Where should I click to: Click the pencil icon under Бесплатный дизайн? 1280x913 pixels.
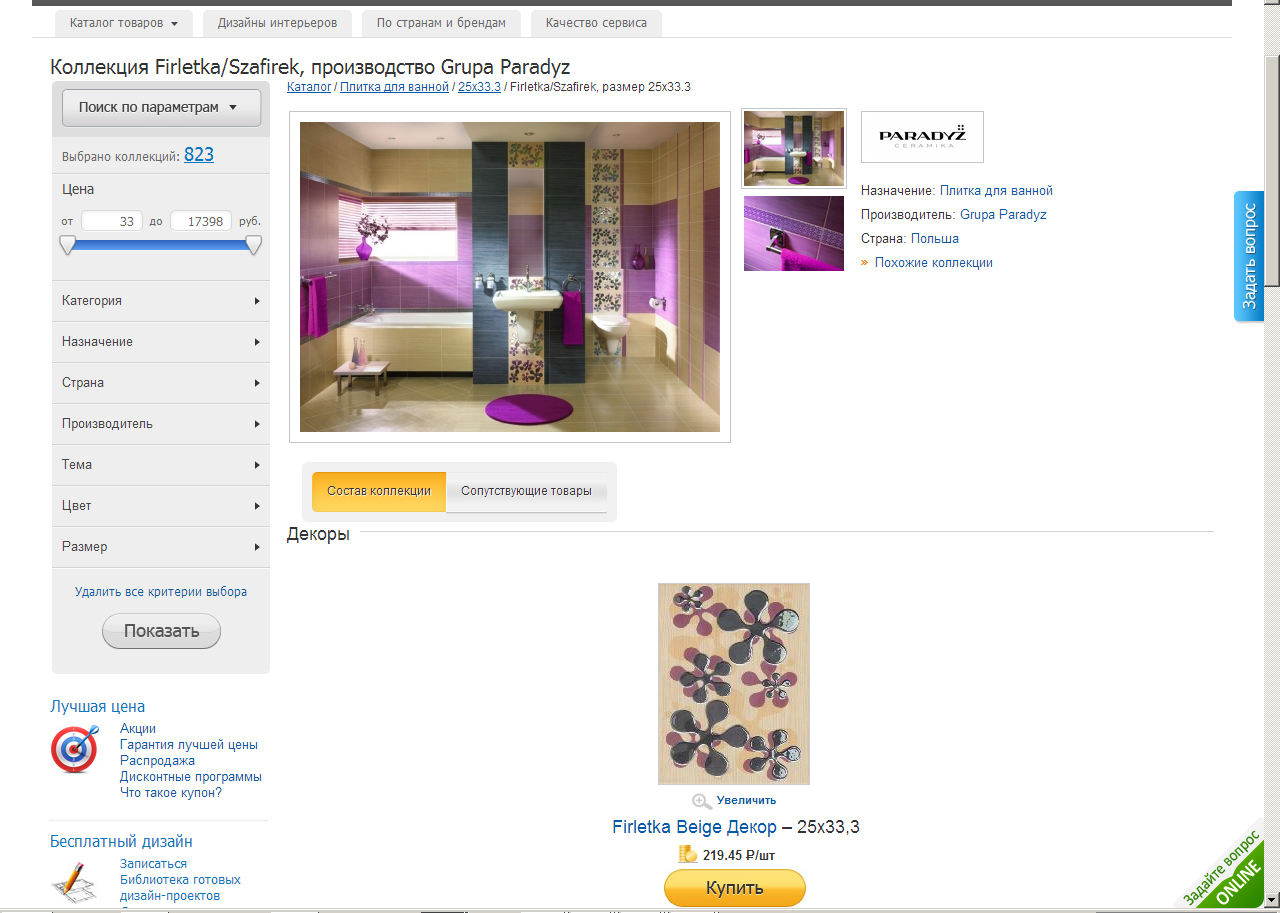74,881
